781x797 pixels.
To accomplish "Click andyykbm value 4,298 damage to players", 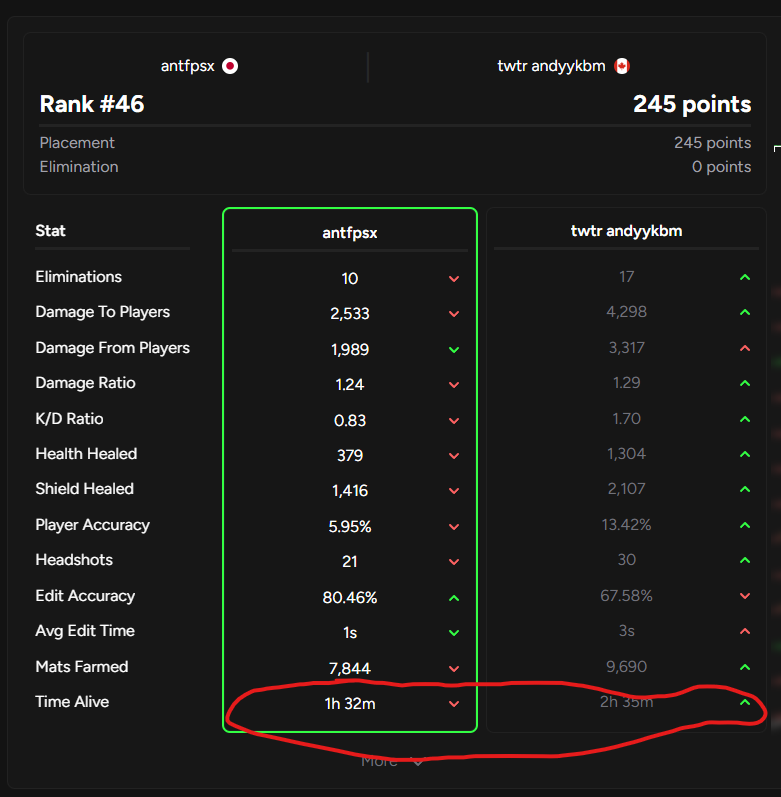I will coord(627,312).
